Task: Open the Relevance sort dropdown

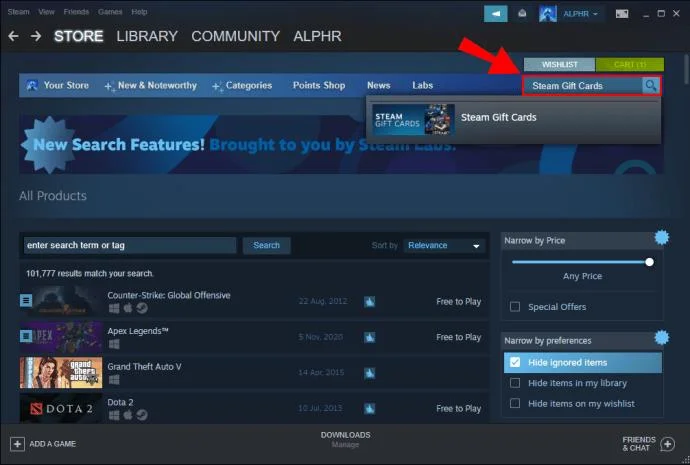Action: point(443,245)
